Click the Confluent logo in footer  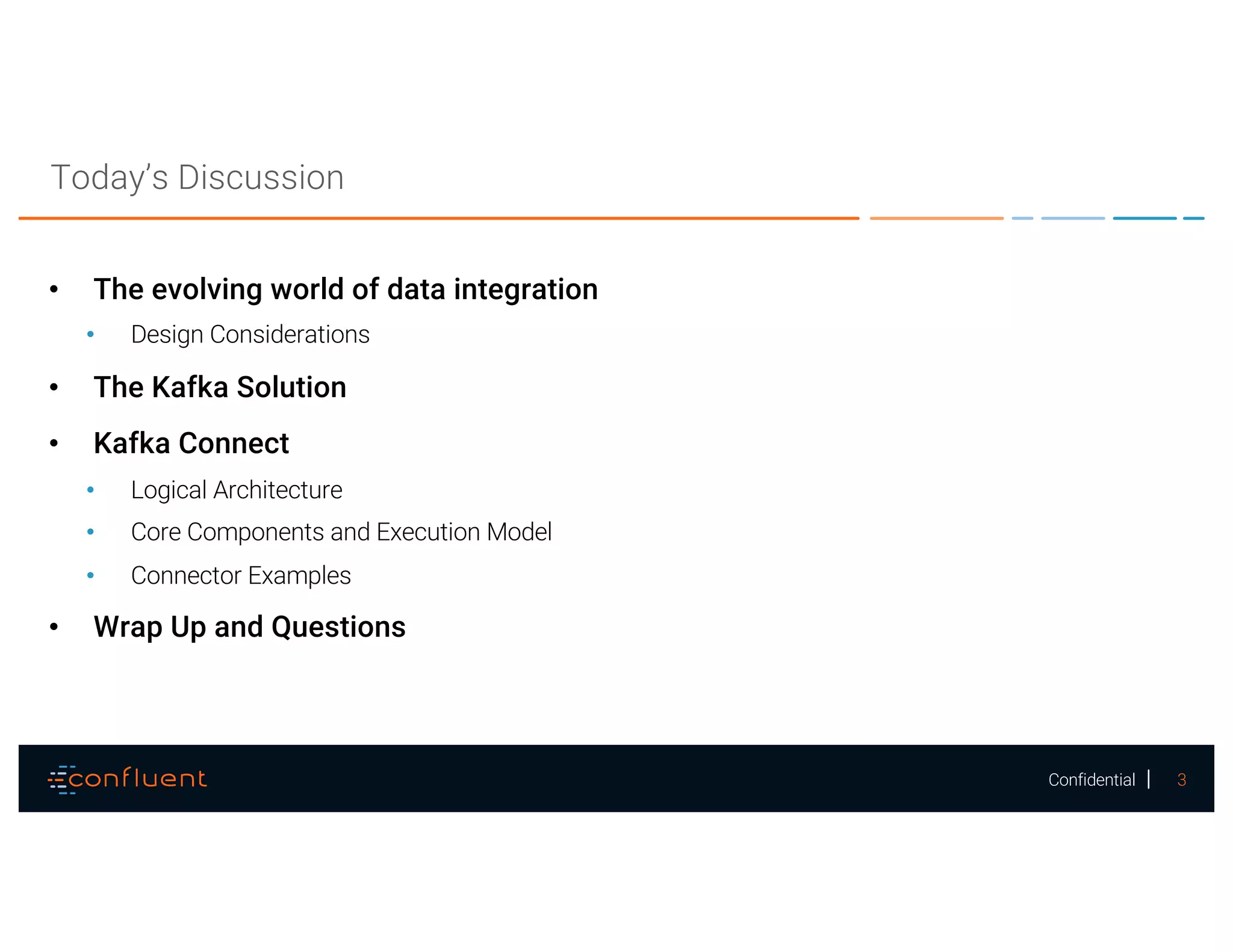128,779
